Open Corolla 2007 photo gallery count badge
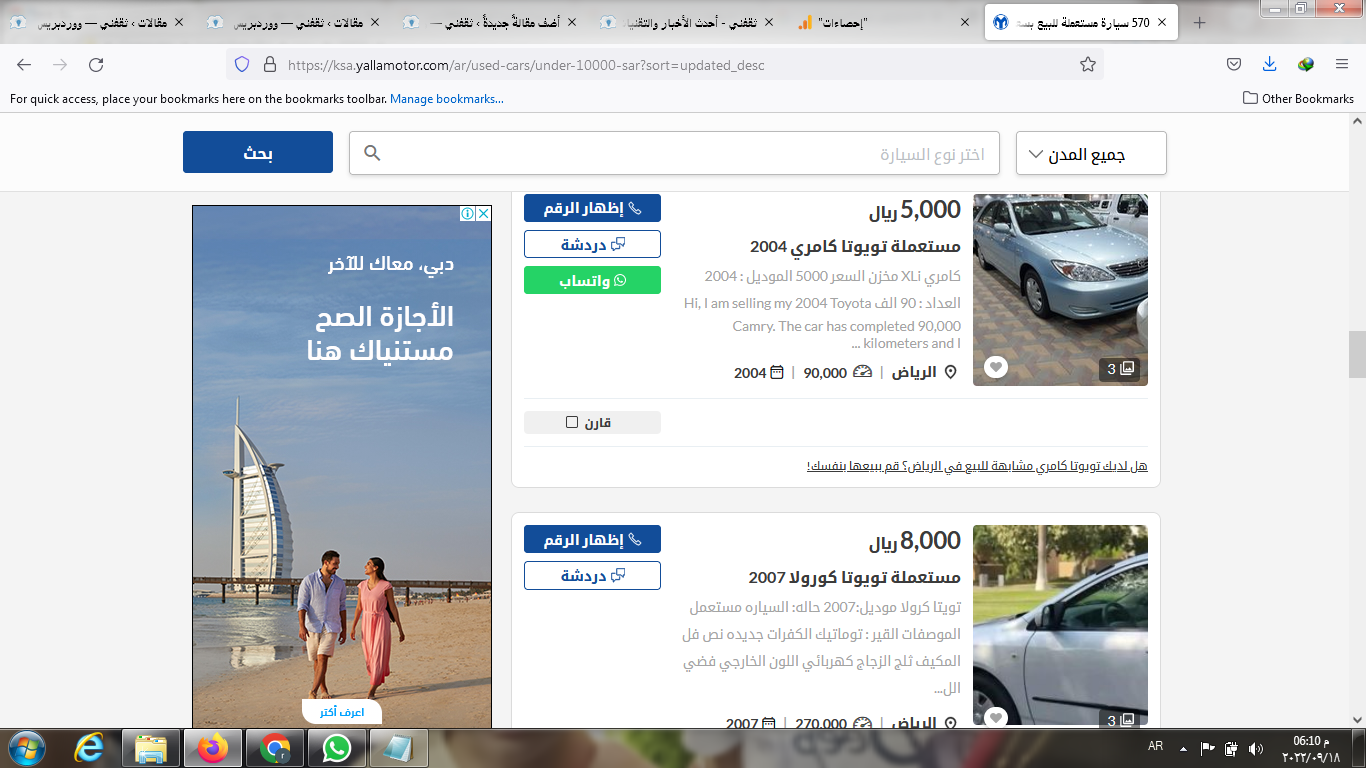1366x768 pixels. pos(1120,719)
